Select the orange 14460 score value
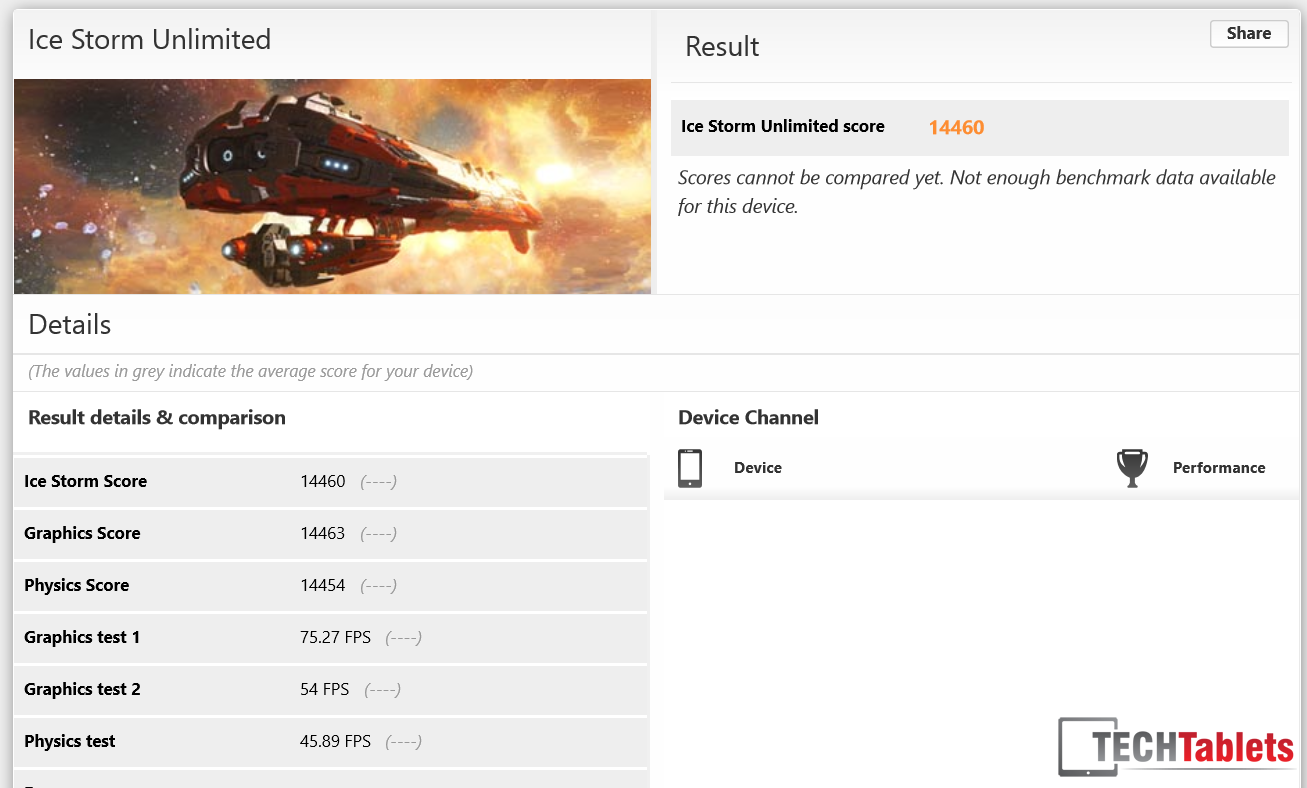 [x=956, y=127]
